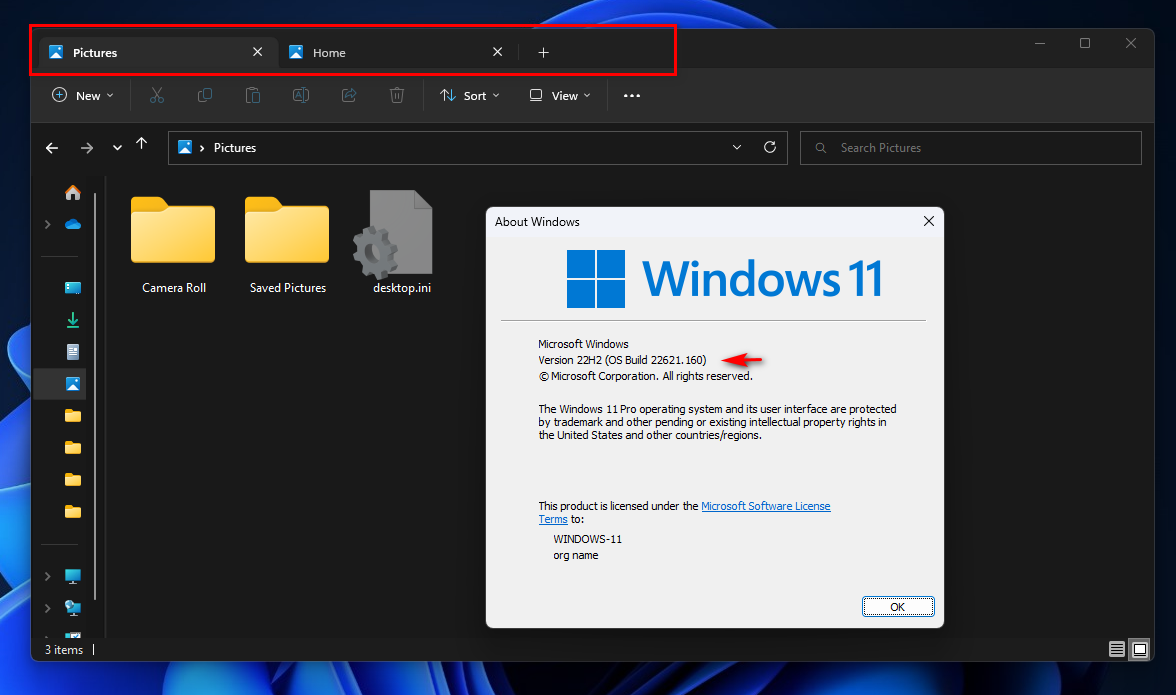The width and height of the screenshot is (1176, 695).
Task: Open the Microsoft Software License link
Action: (766, 506)
